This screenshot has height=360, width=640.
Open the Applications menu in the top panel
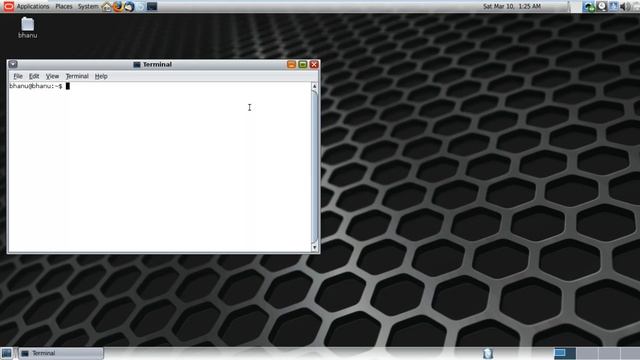pyautogui.click(x=33, y=7)
